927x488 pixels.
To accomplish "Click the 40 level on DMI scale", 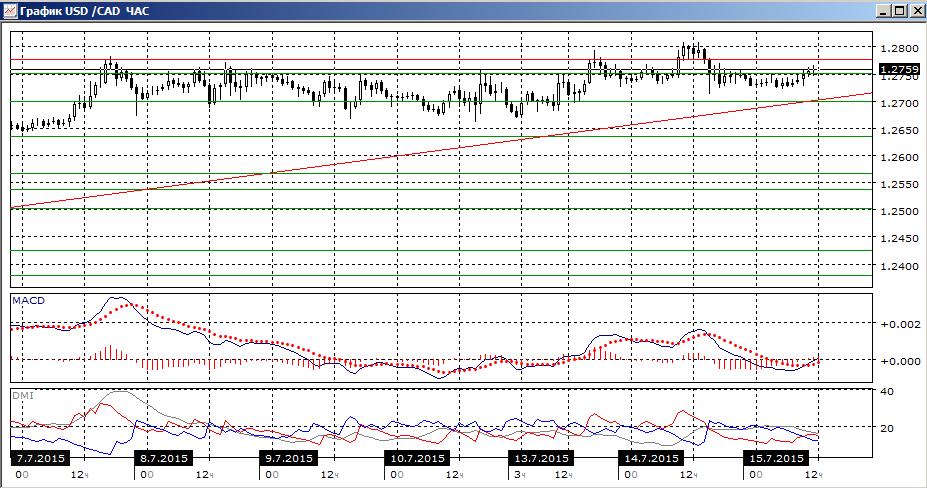I will coord(887,392).
